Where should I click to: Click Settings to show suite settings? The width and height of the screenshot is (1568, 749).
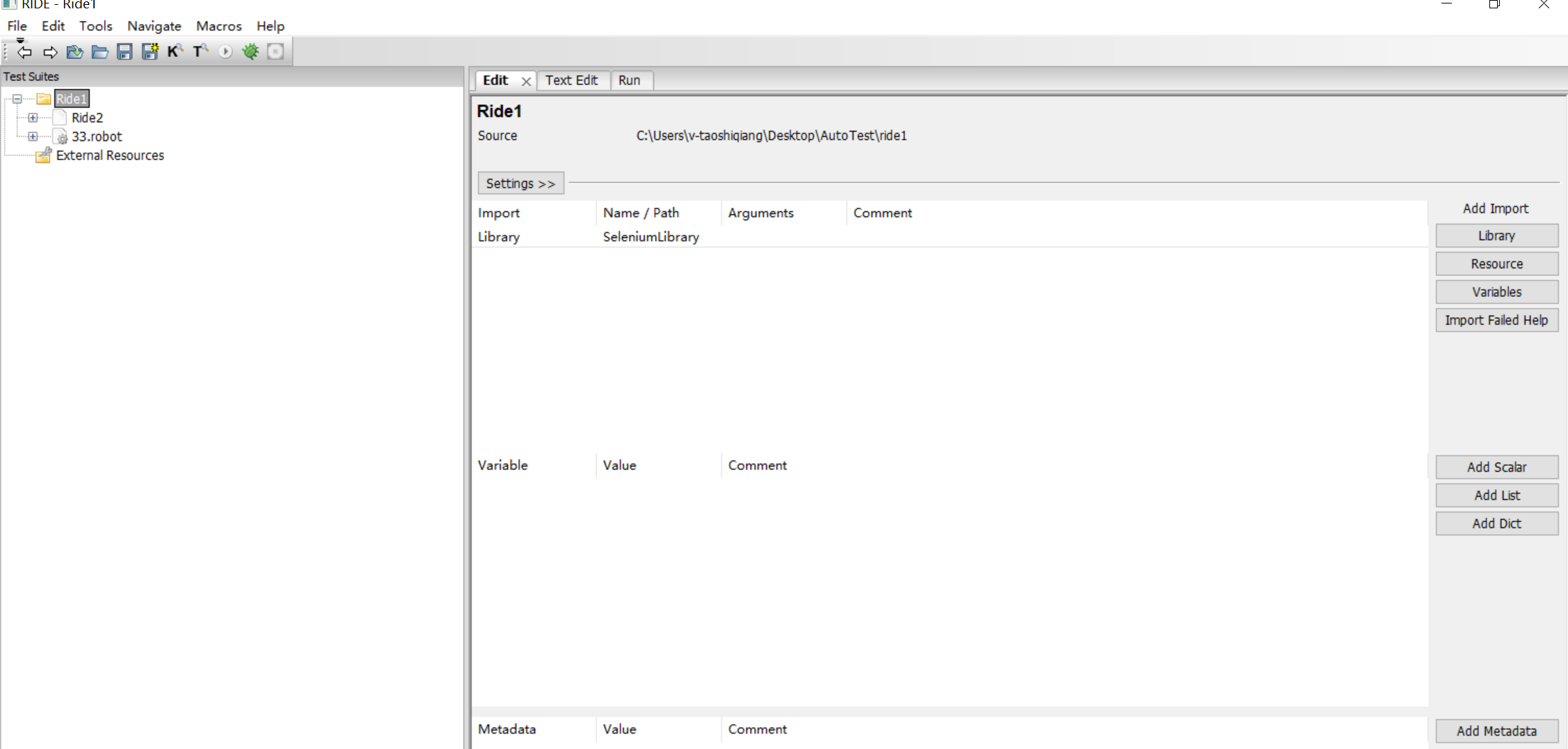[x=520, y=183]
